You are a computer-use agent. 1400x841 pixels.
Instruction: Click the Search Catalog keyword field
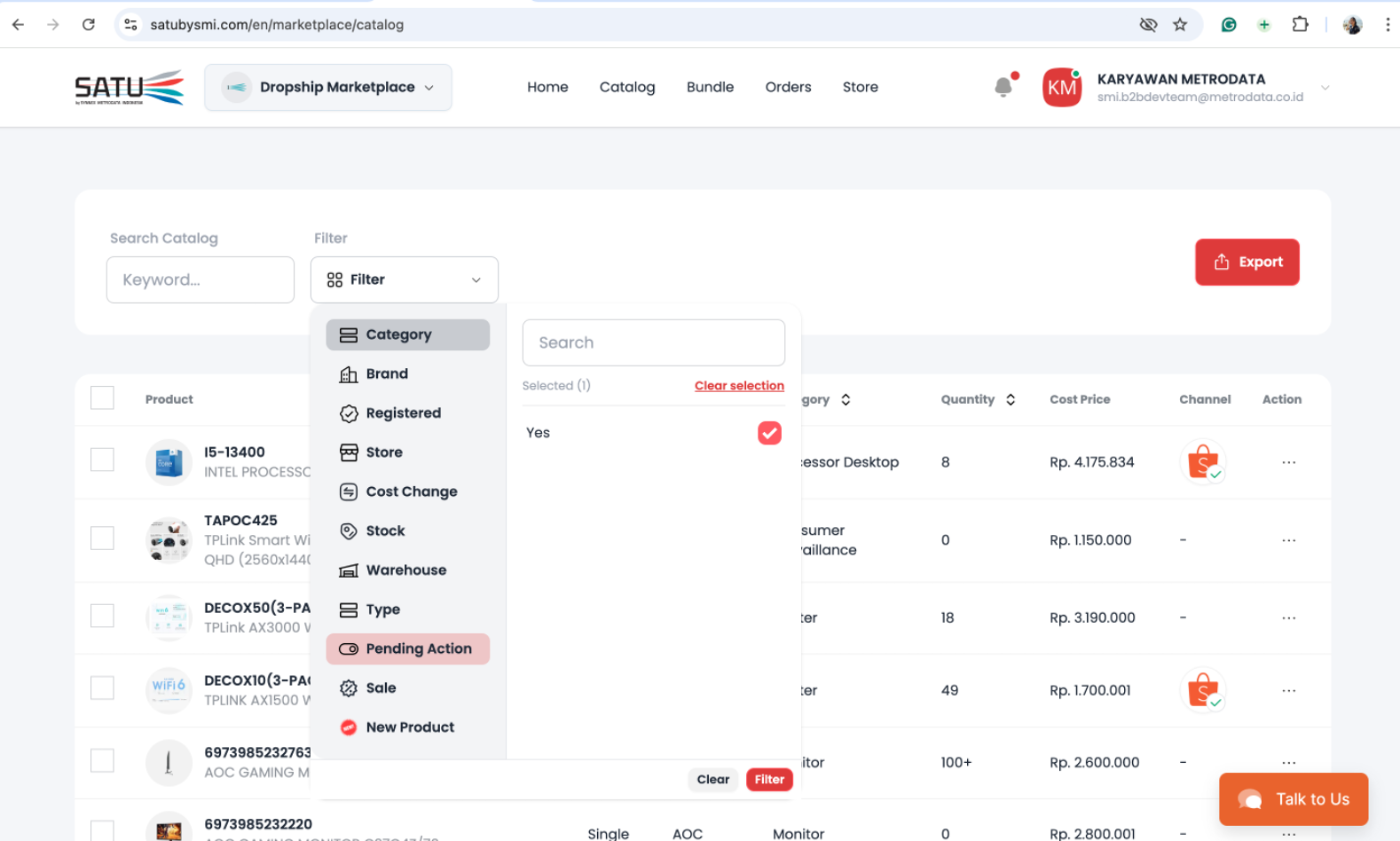pyautogui.click(x=201, y=280)
